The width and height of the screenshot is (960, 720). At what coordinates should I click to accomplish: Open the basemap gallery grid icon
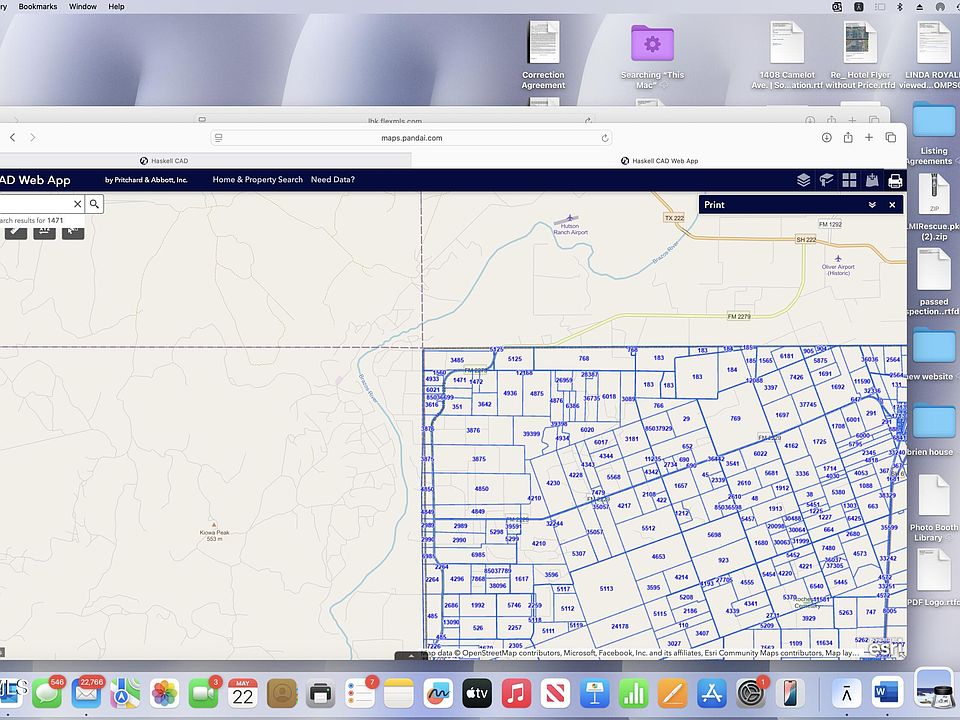coord(850,180)
